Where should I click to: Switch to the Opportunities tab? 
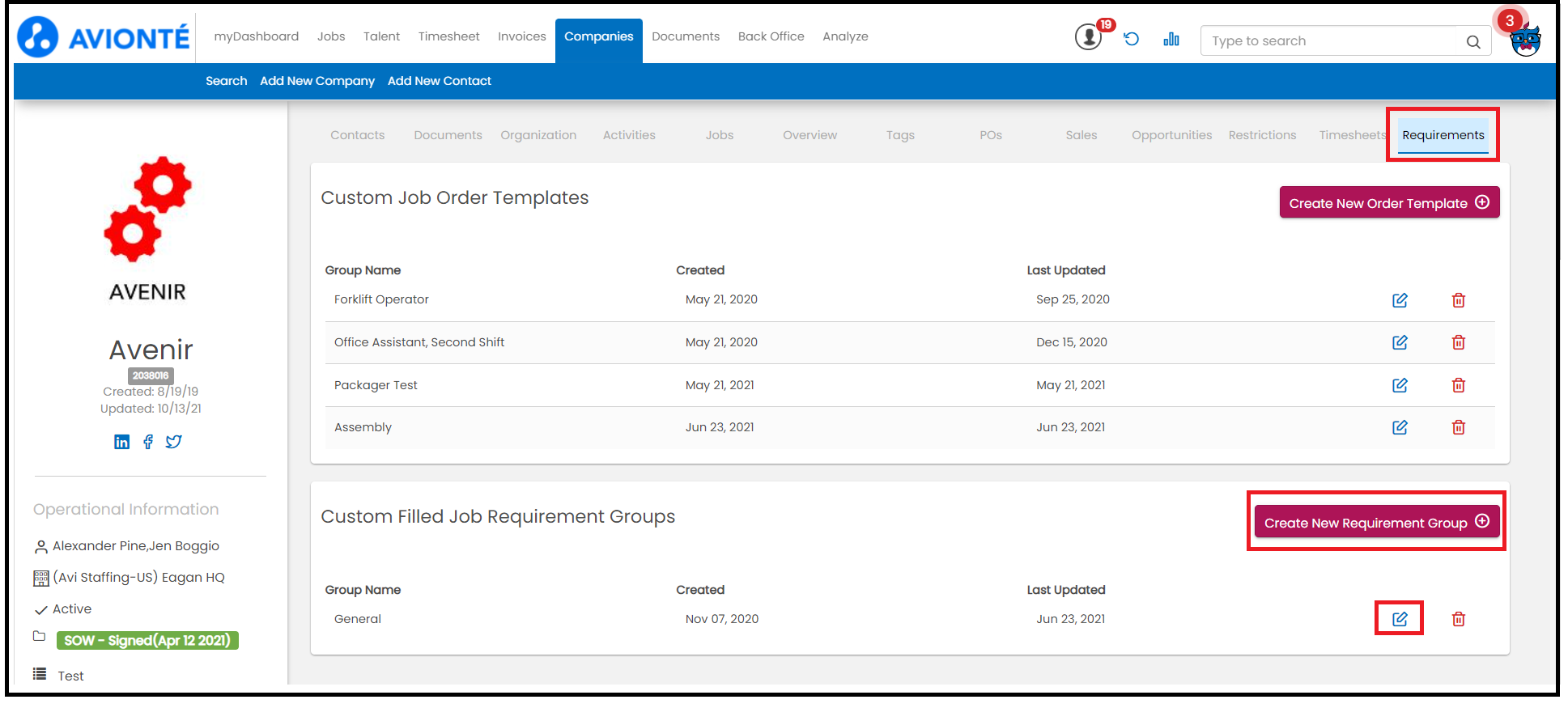[x=1172, y=135]
